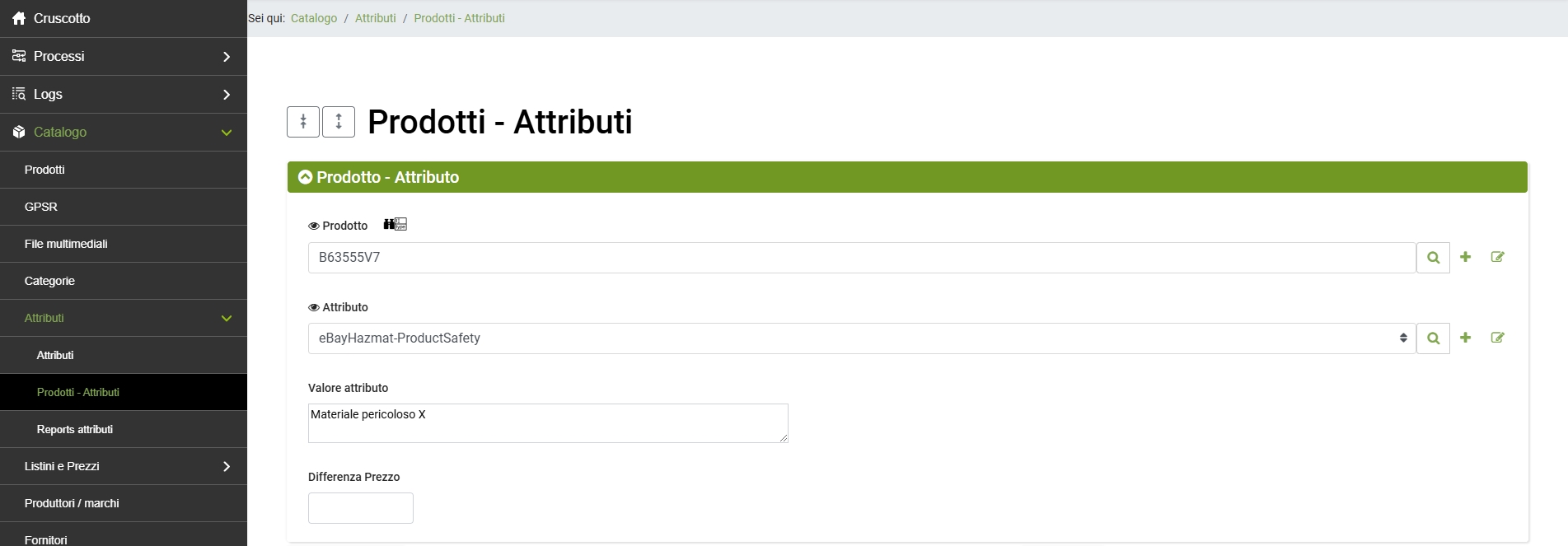Collapse the Prodotto - Attributo green panel header
1568x546 pixels.
click(306, 177)
